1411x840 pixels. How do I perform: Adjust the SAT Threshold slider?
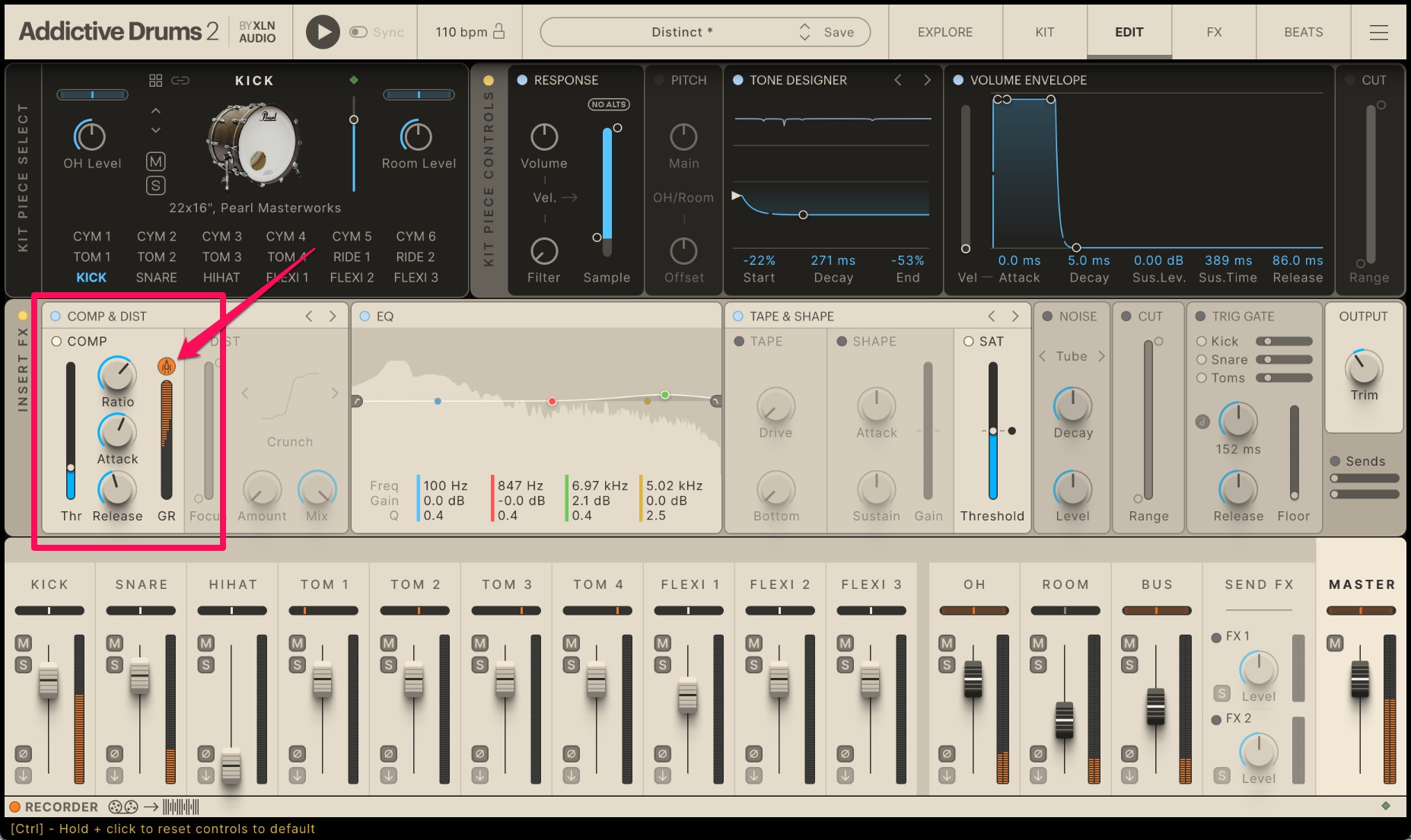click(x=992, y=431)
